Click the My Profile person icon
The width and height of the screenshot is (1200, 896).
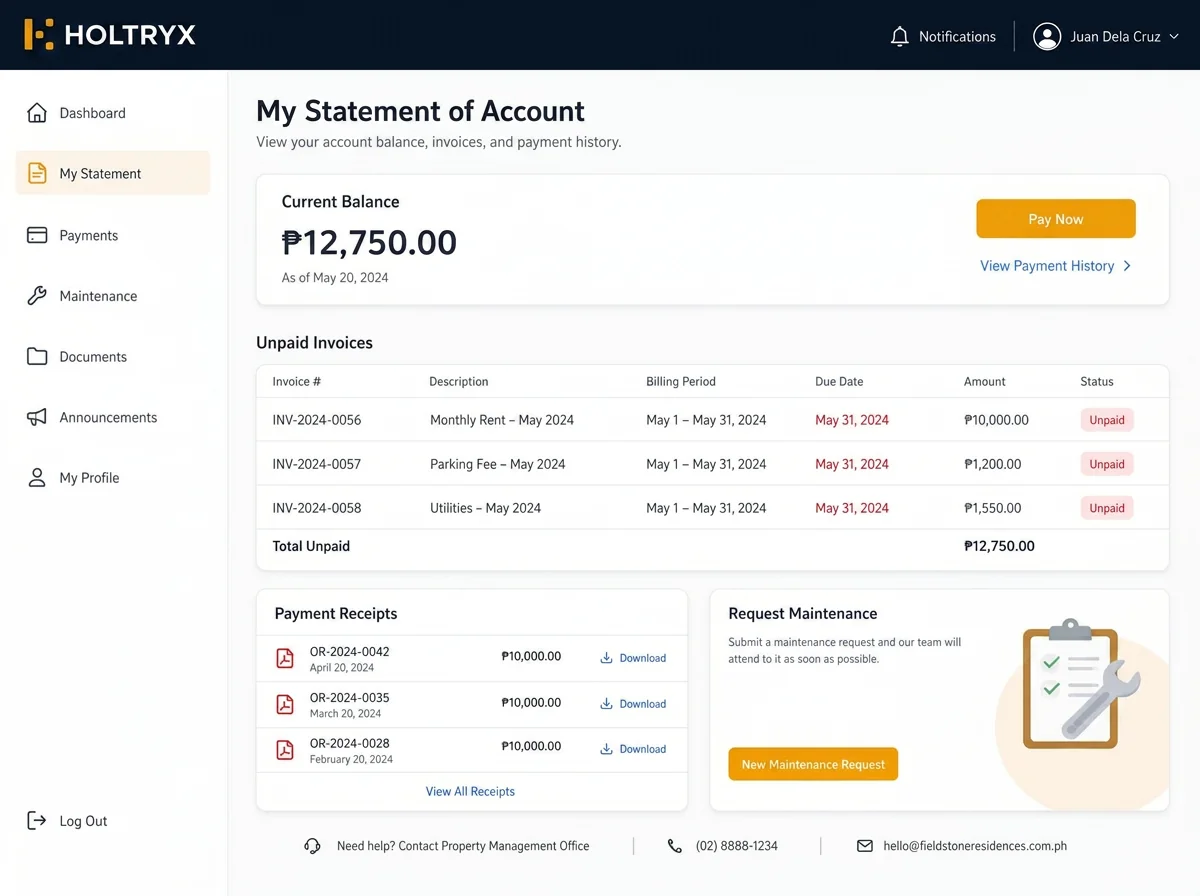pyautogui.click(x=37, y=478)
